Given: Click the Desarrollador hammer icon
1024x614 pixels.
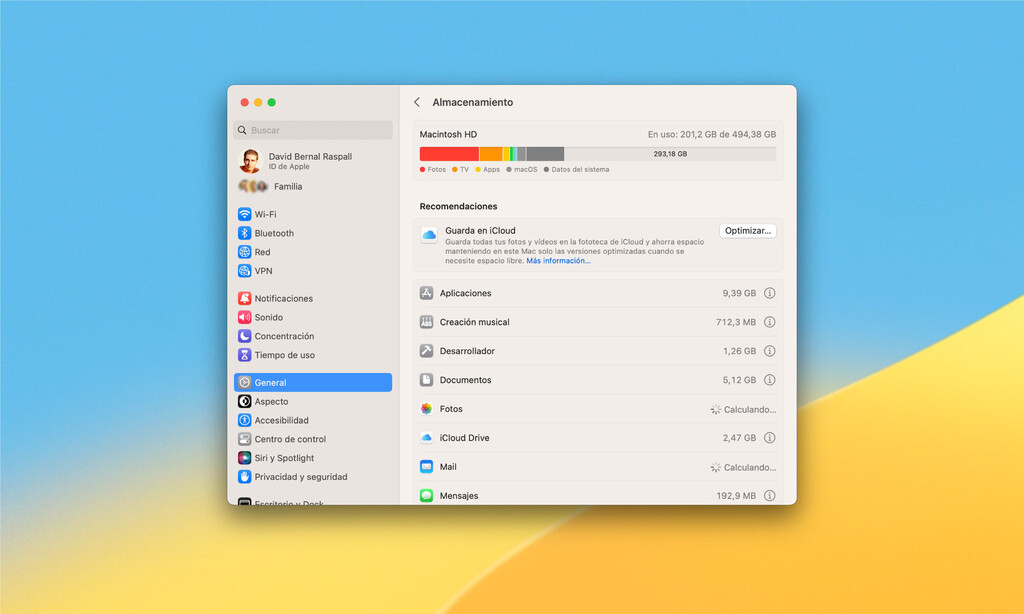Looking at the screenshot, I should pos(426,351).
